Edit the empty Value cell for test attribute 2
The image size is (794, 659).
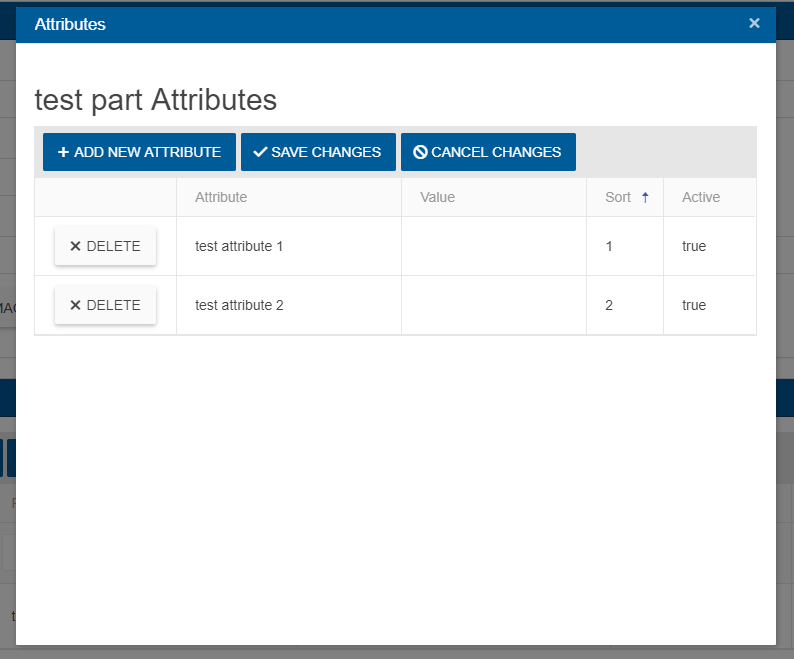point(493,305)
